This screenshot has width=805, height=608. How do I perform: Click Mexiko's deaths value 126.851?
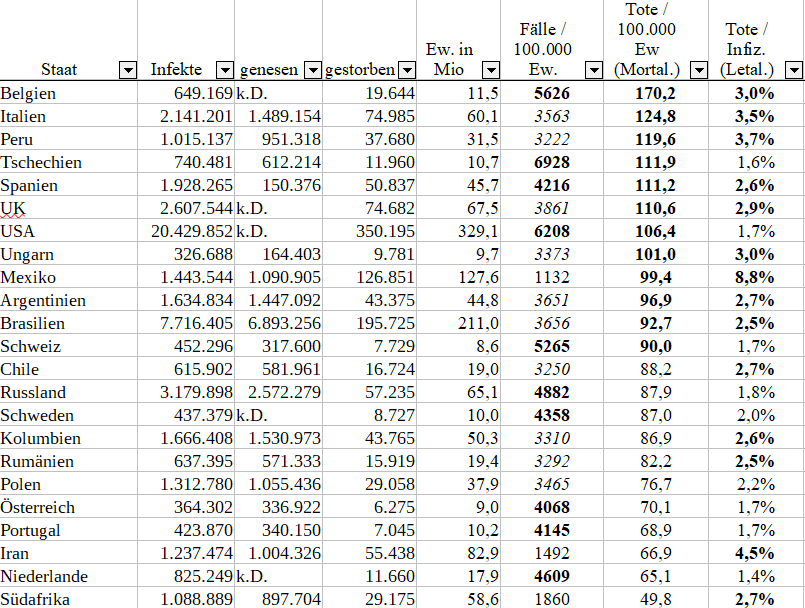[x=386, y=277]
